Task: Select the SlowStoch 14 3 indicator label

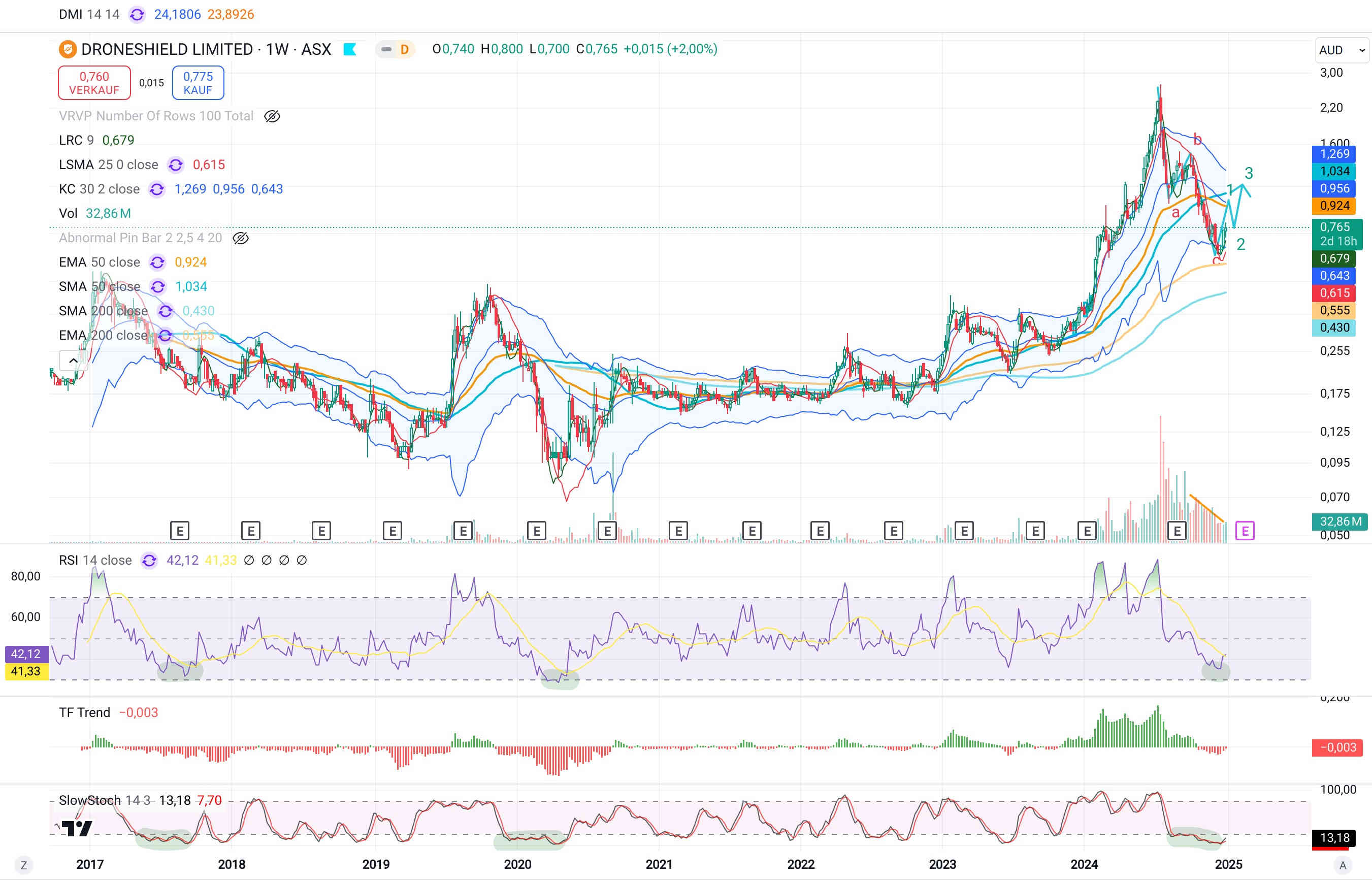Action: (104, 800)
